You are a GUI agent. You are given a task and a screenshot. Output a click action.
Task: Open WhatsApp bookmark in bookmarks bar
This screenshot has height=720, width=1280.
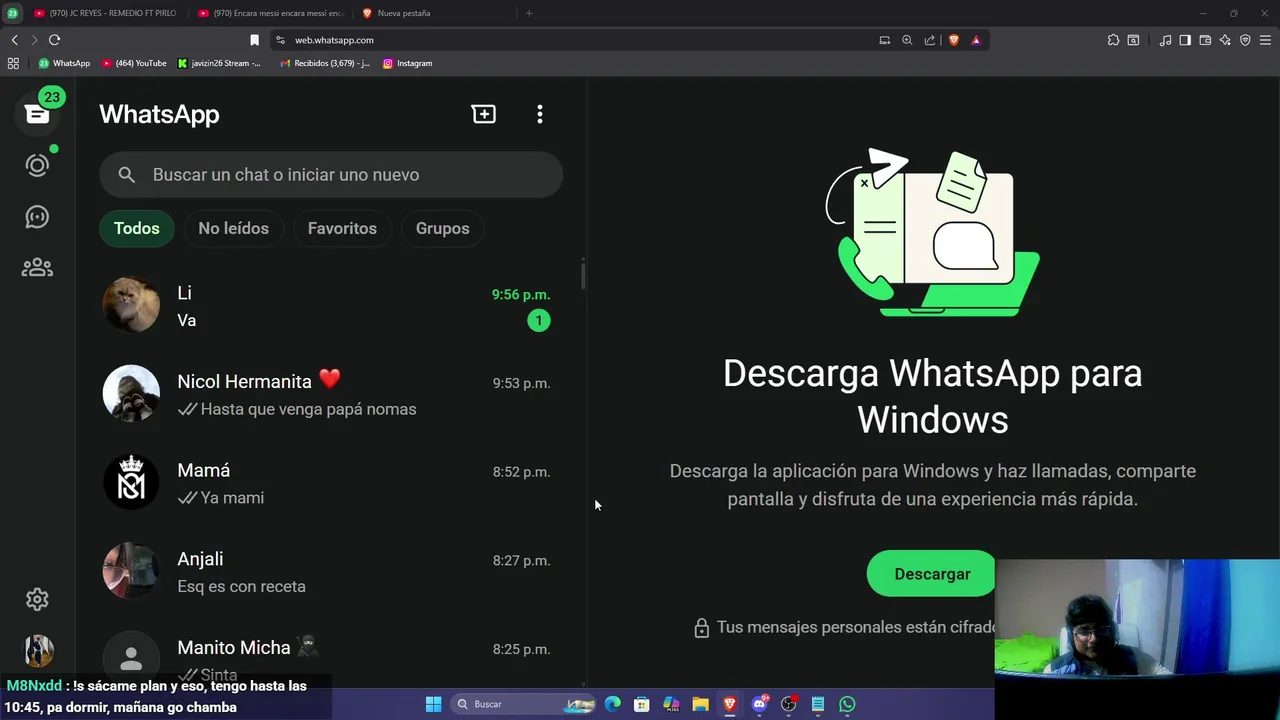(x=65, y=63)
